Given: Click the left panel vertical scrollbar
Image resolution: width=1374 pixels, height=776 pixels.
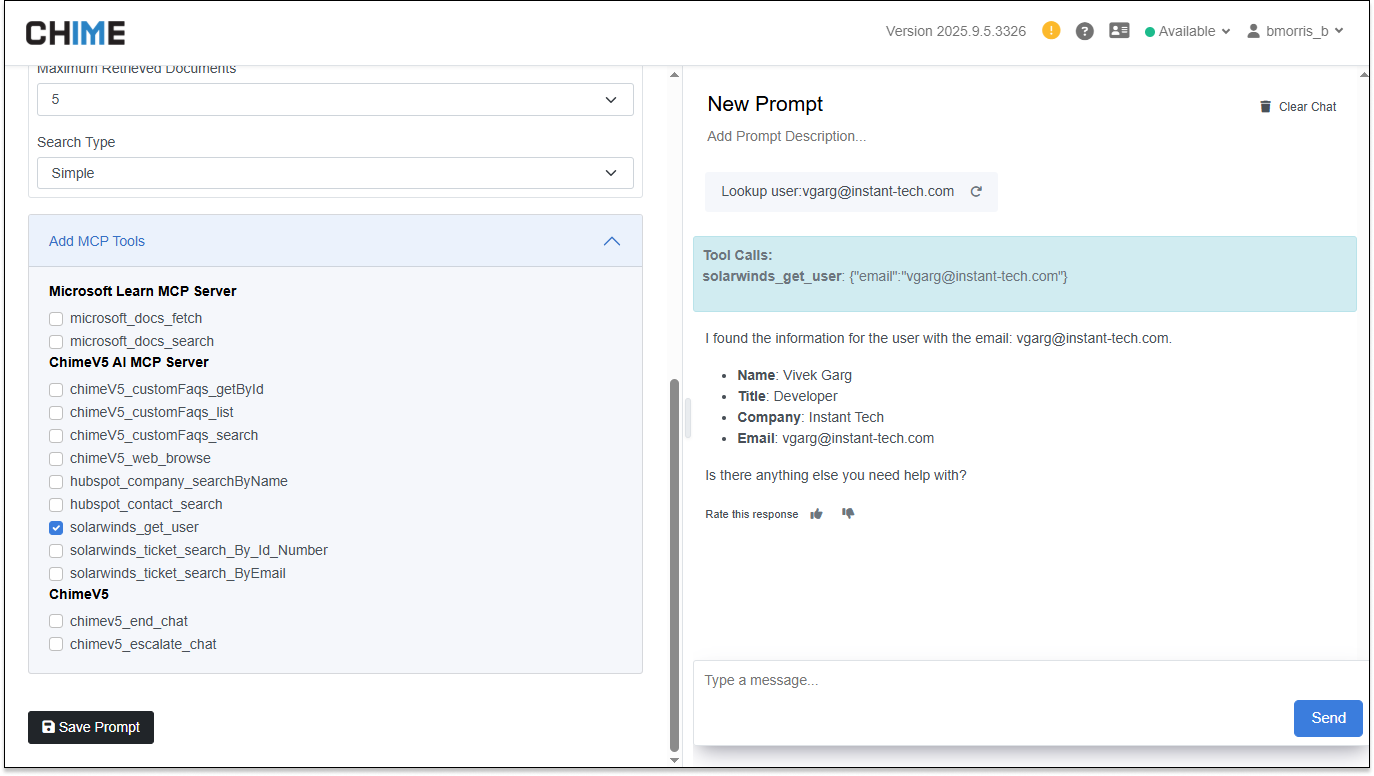Looking at the screenshot, I should (674, 565).
